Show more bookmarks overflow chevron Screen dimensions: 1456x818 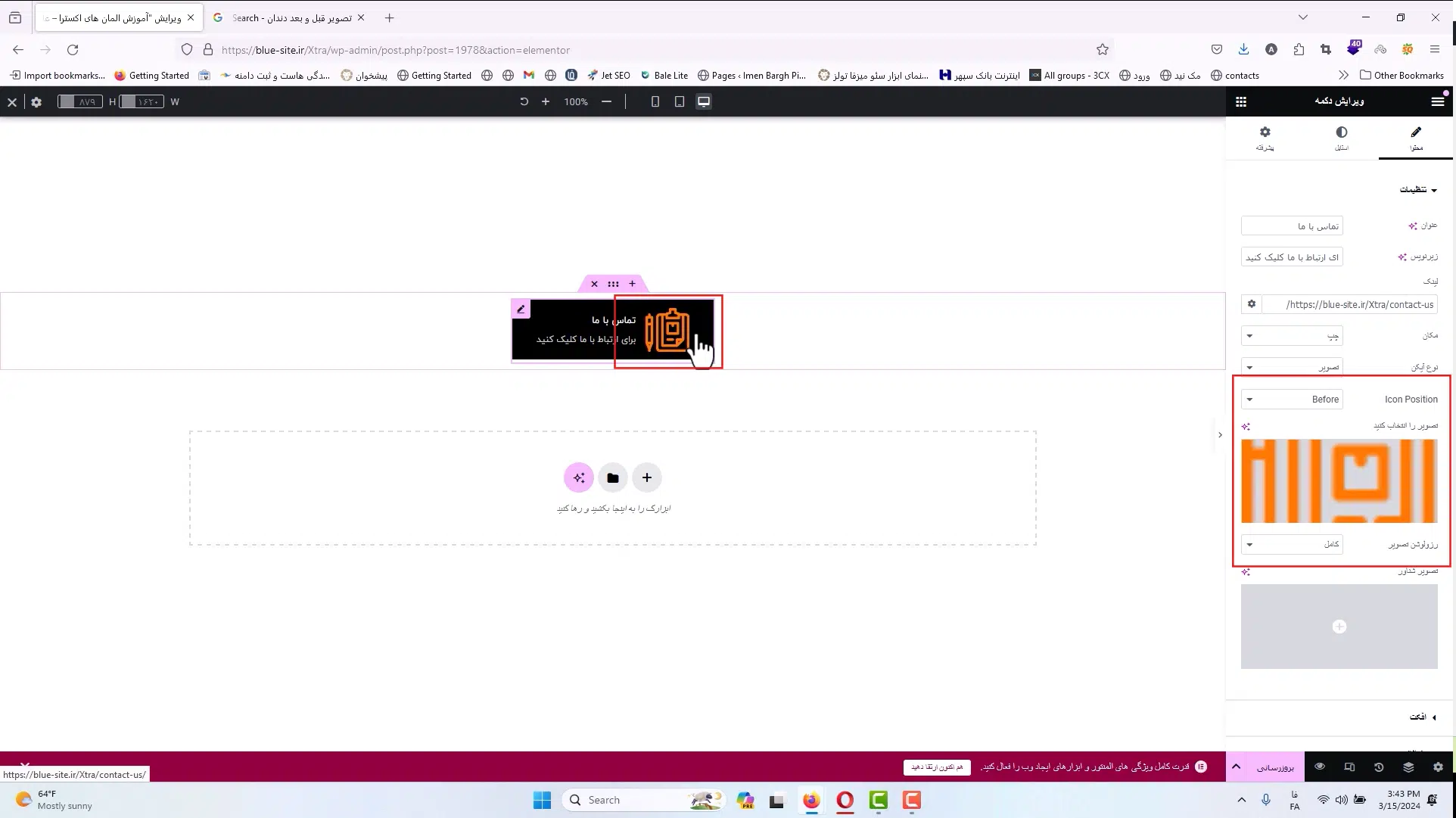point(1343,76)
